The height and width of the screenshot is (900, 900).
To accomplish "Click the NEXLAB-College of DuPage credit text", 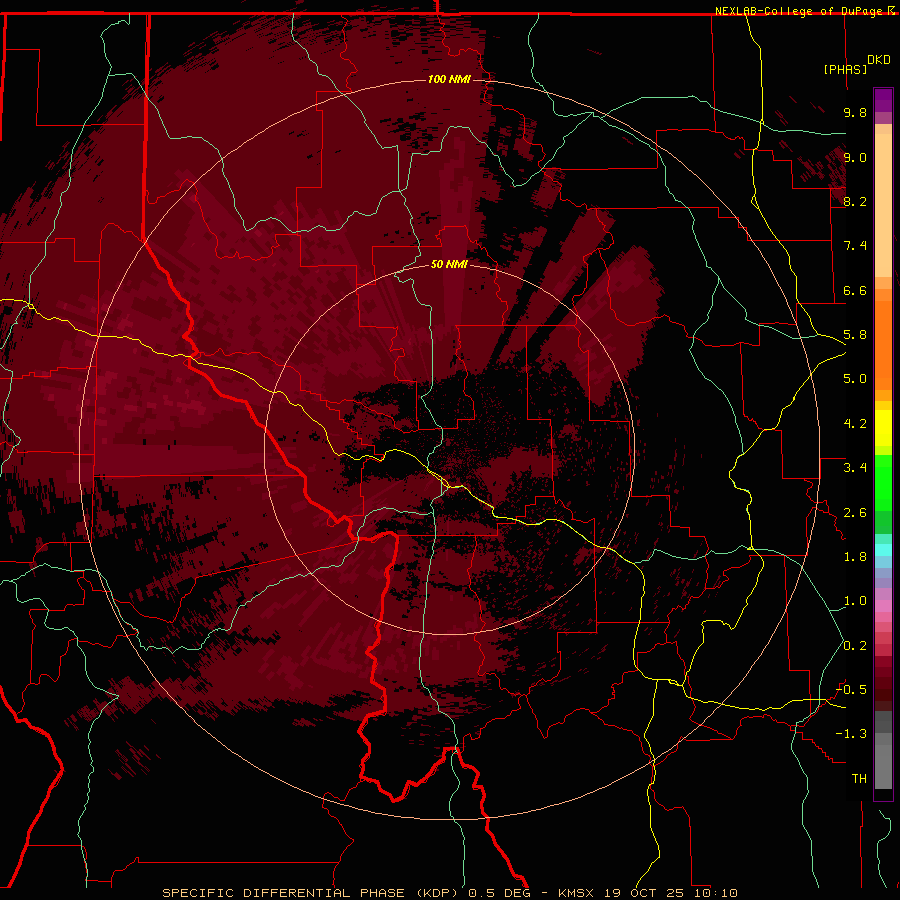I will point(801,11).
